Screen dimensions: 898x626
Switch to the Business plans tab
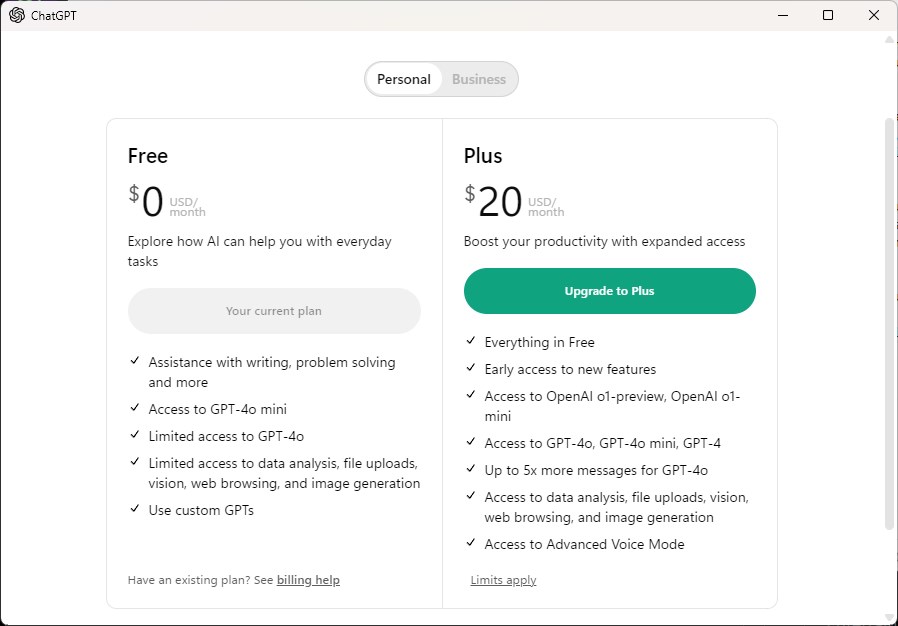(479, 80)
